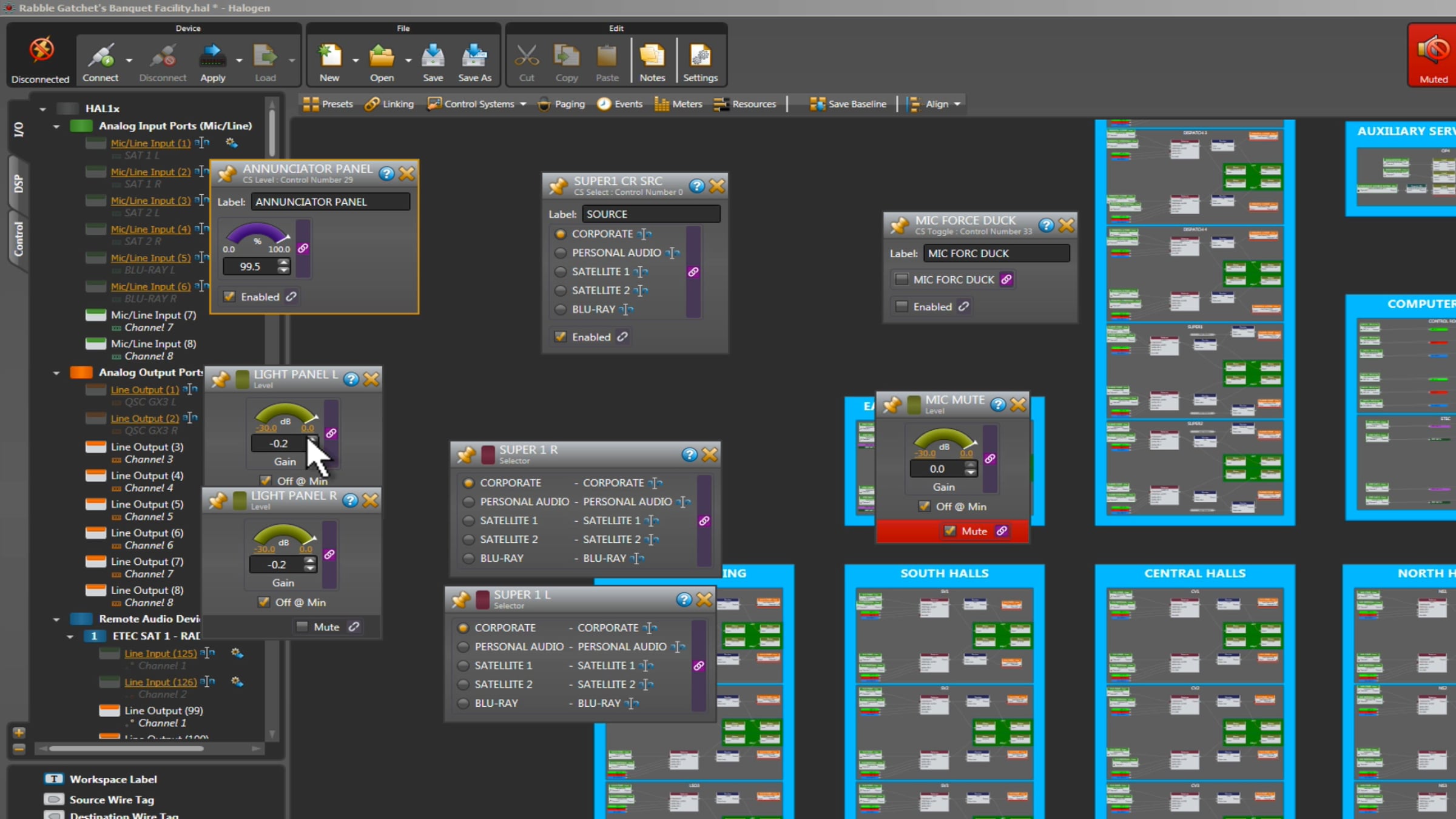Viewport: 1456px width, 819px height.
Task: Switch to the DSP side tab
Action: [x=18, y=183]
